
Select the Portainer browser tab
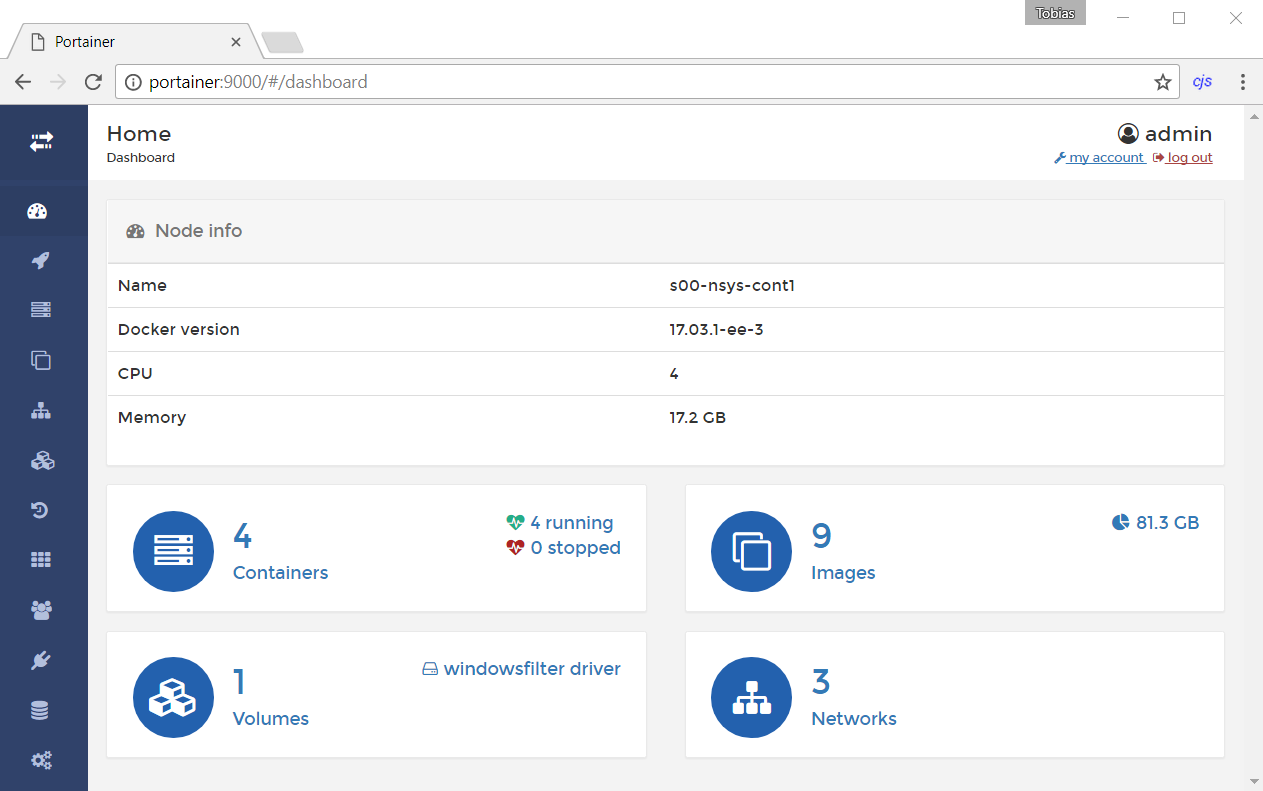(x=130, y=42)
